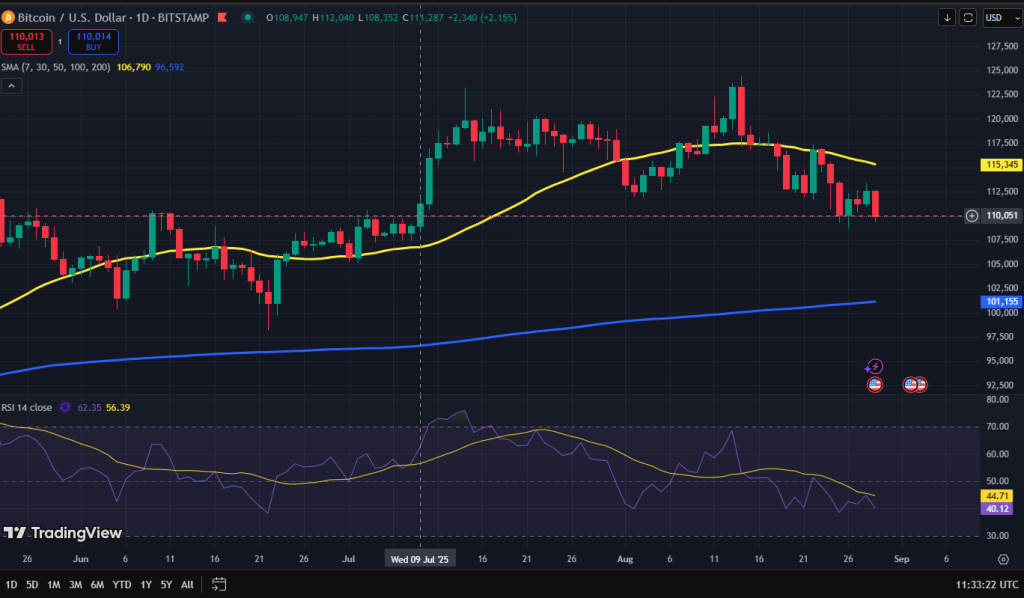Click the down arrow icon beside USD
This screenshot has height=598, width=1024.
(947, 18)
